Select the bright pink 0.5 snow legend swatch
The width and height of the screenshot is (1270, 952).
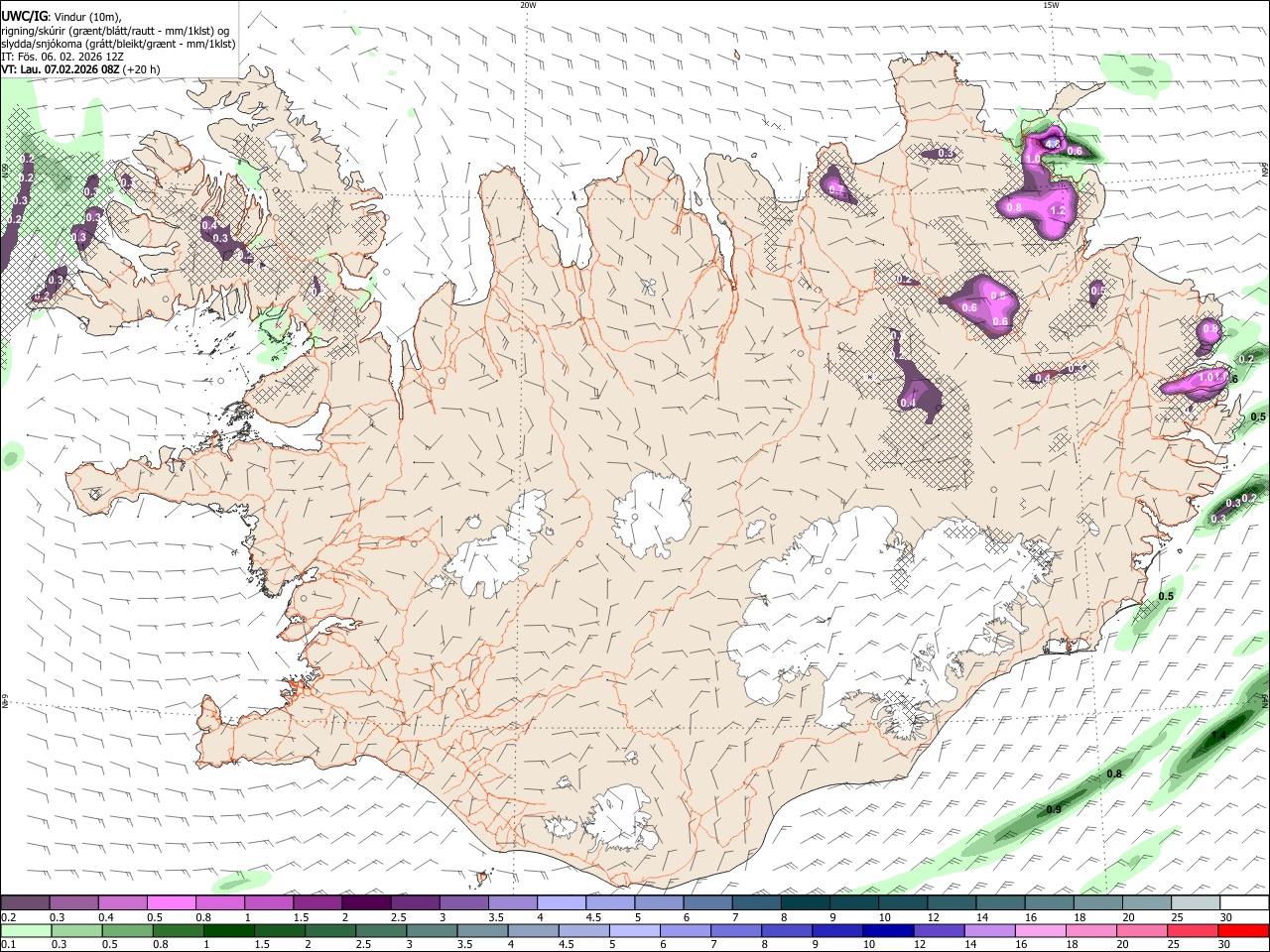click(x=171, y=903)
